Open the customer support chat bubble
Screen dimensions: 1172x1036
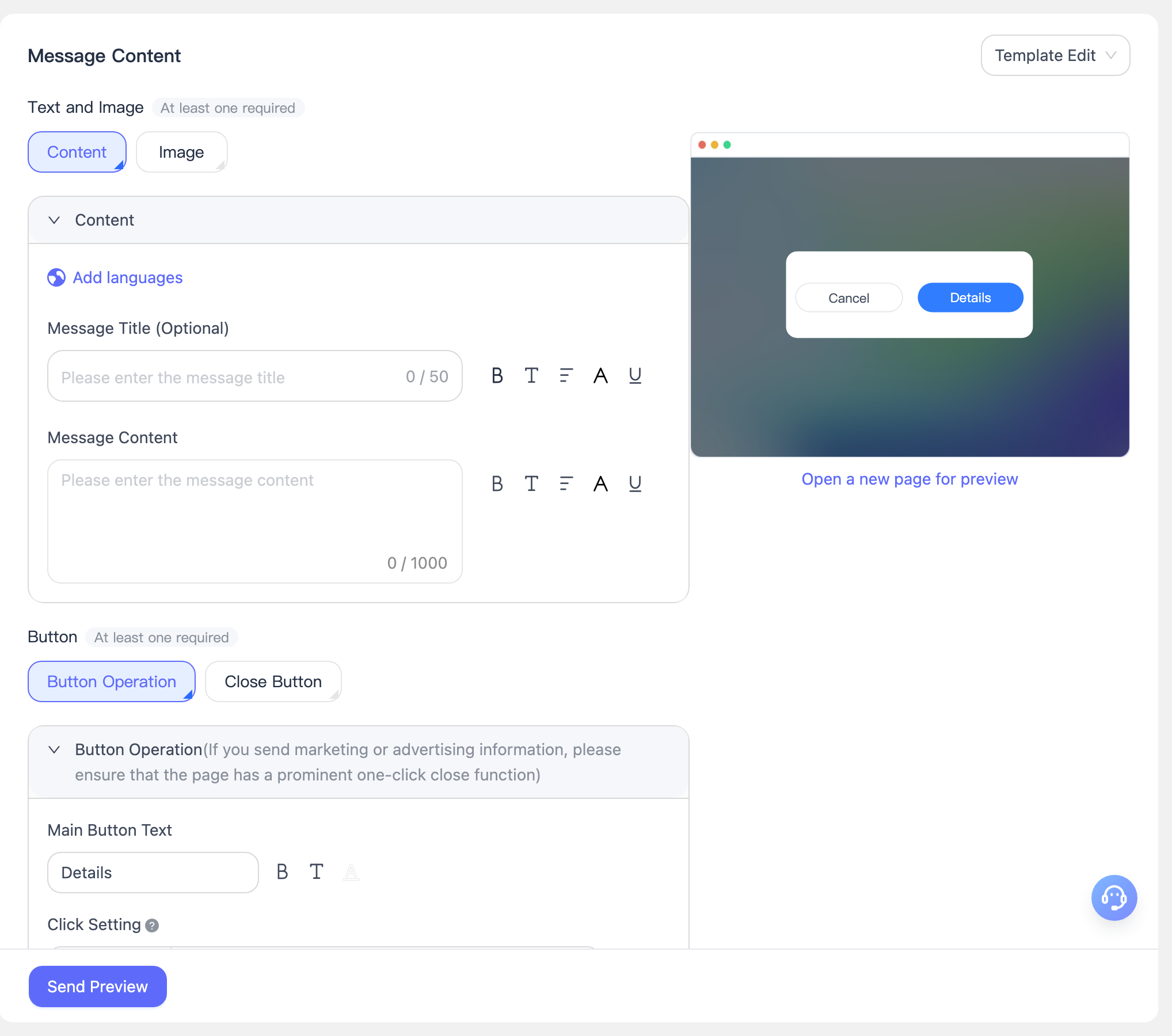pos(1114,898)
